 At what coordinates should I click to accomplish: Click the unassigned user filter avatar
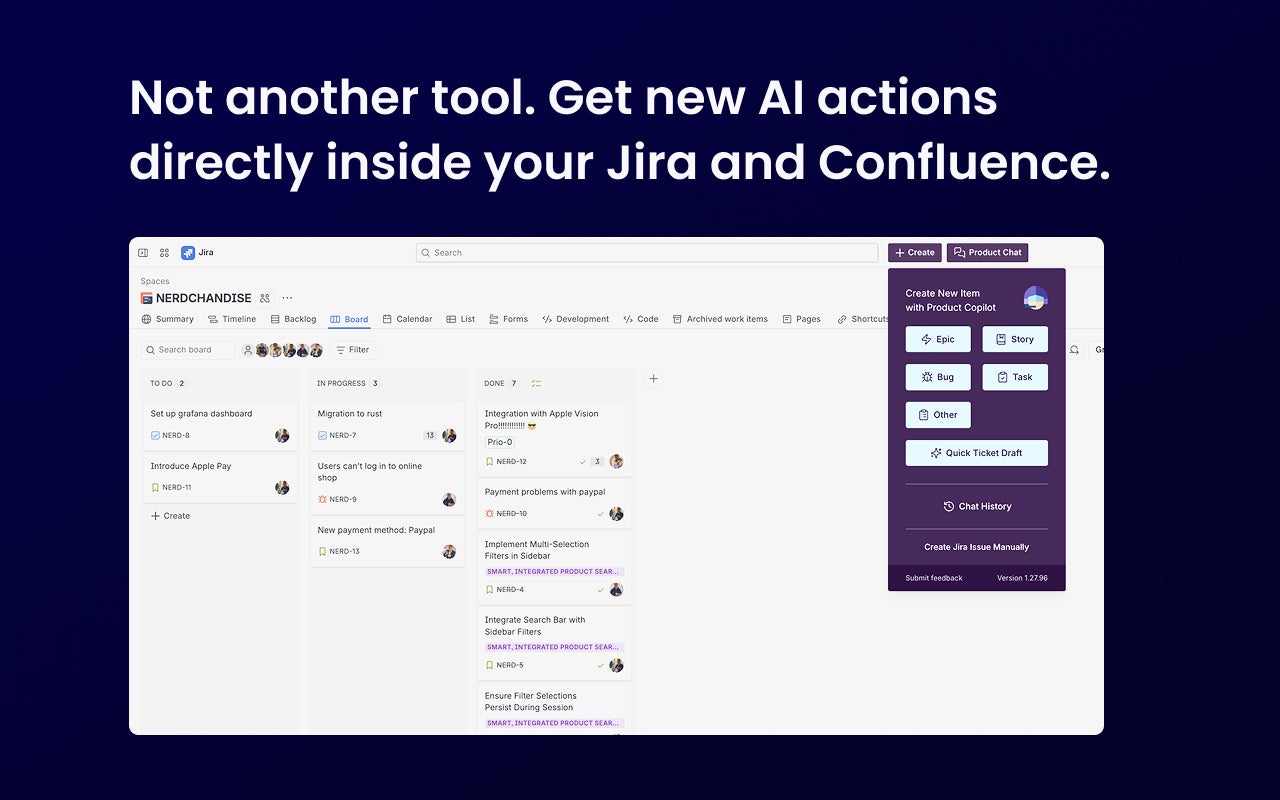(x=248, y=350)
